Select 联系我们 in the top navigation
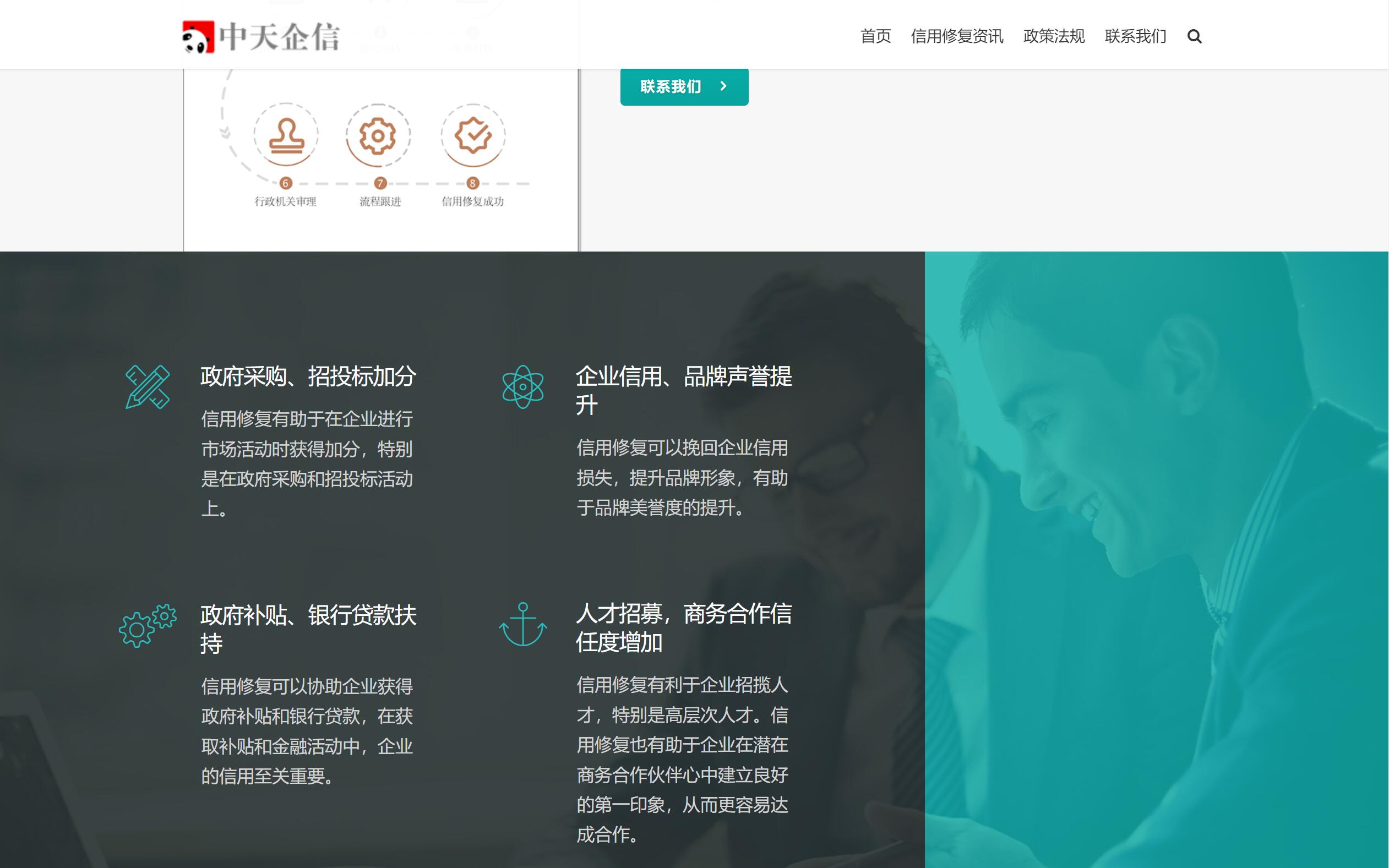Image resolution: width=1389 pixels, height=868 pixels. point(1135,37)
